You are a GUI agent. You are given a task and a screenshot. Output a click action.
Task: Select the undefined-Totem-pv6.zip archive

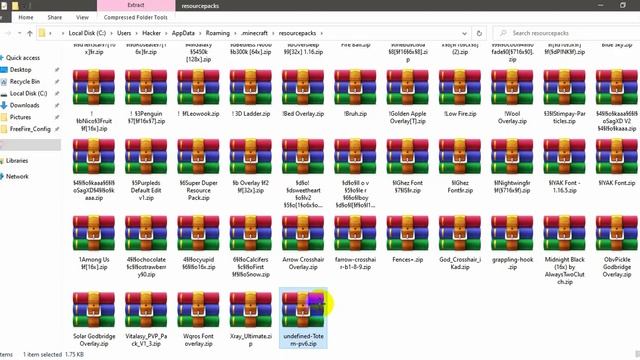coord(302,309)
